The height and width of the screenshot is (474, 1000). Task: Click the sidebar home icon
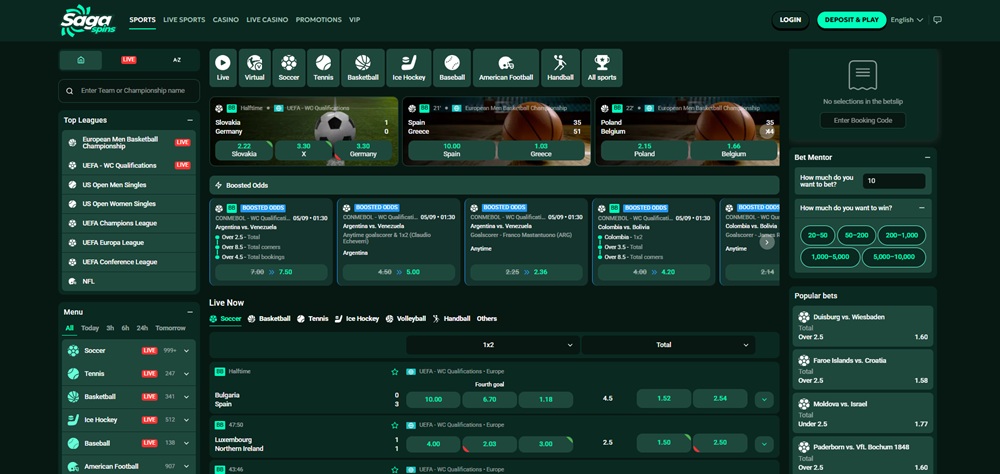tap(81, 60)
